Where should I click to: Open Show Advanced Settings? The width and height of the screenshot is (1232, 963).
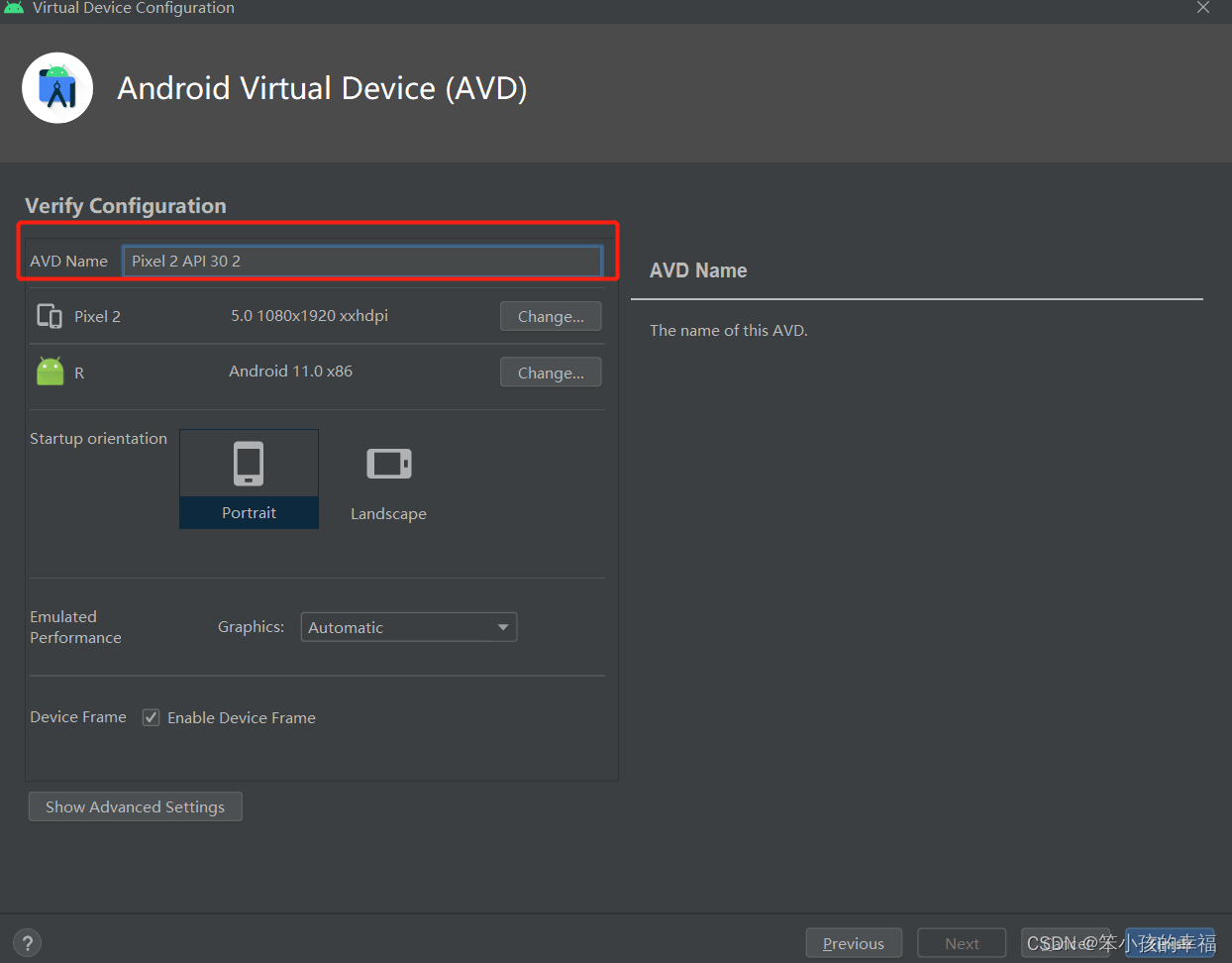pyautogui.click(x=136, y=806)
